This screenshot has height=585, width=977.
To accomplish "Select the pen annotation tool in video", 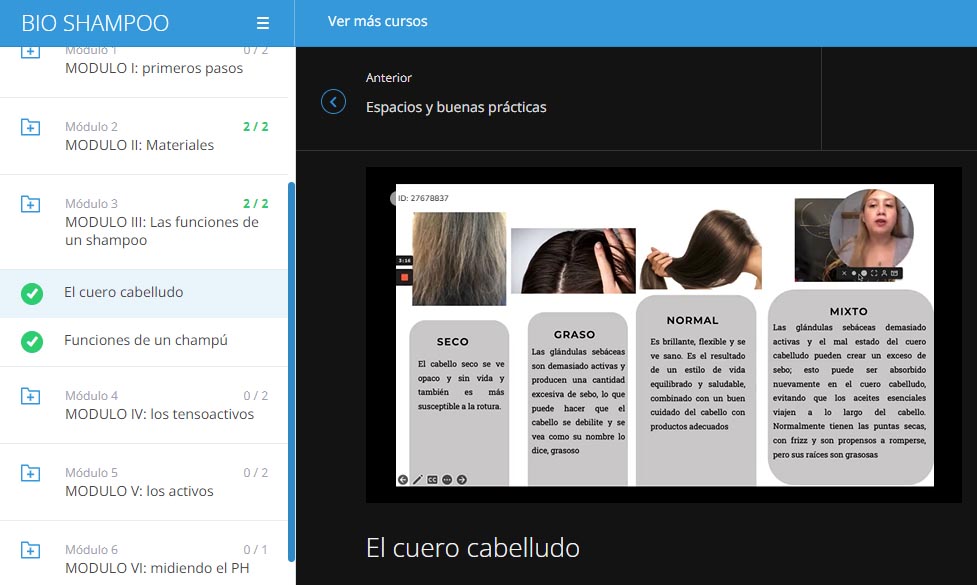I will pos(418,480).
